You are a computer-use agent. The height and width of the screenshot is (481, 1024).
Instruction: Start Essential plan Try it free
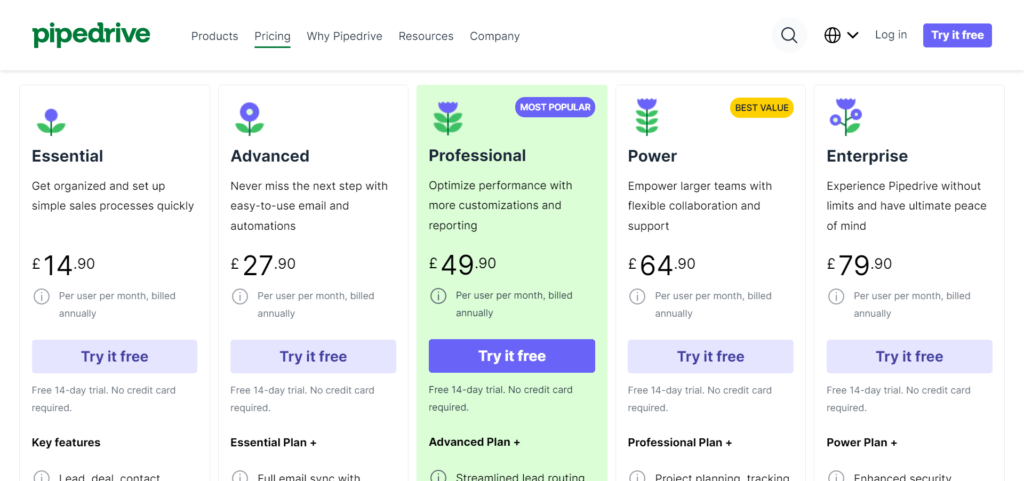[x=114, y=356]
